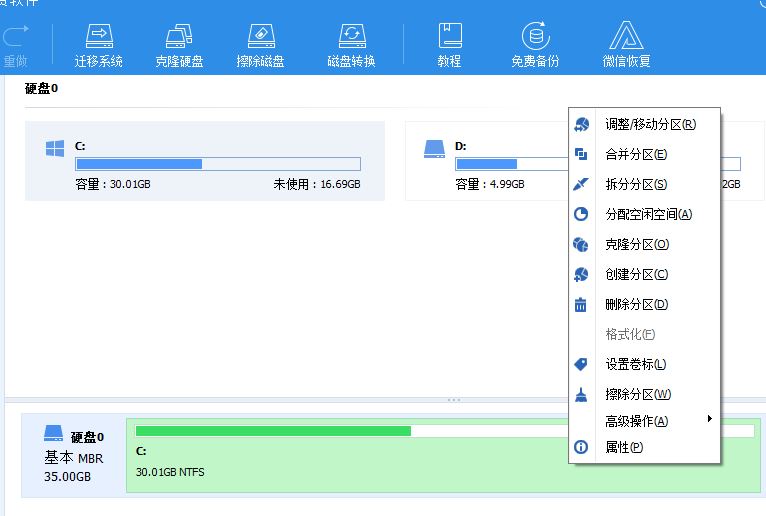
Task: Choose 调整/移动分区(R) from context menu
Action: (644, 125)
